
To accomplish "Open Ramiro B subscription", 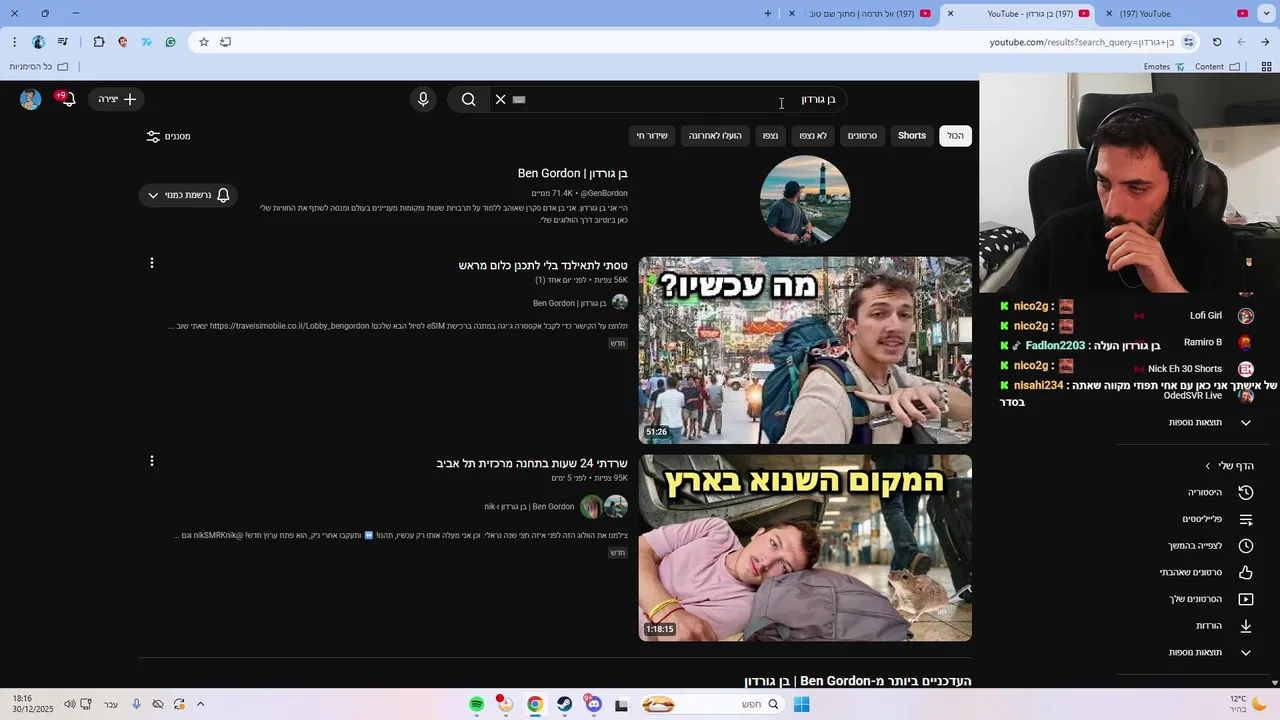I will point(1218,342).
